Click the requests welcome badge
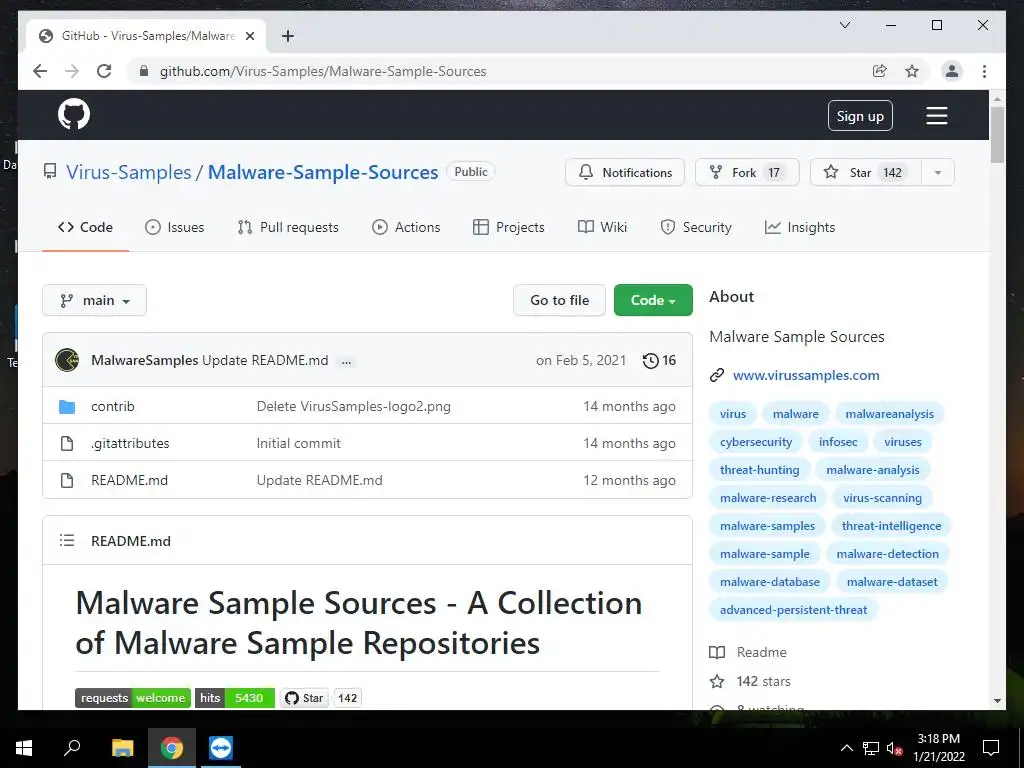 (x=133, y=697)
